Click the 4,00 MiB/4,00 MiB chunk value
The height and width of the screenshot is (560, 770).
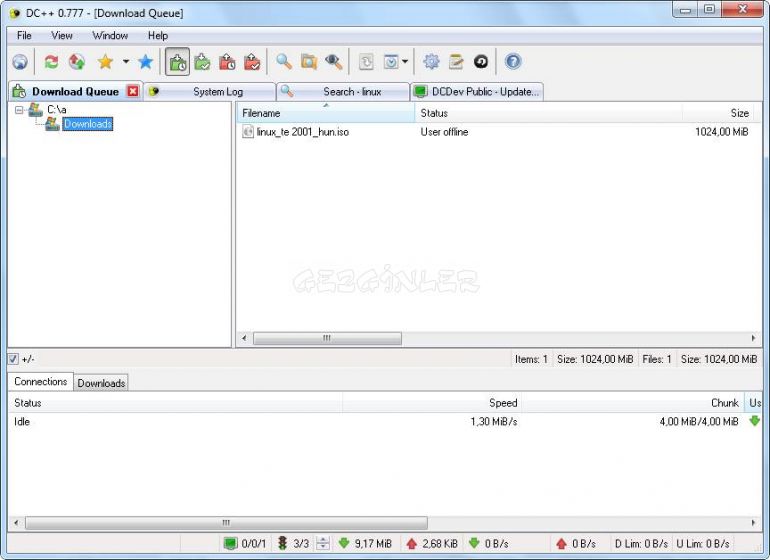[x=699, y=421]
